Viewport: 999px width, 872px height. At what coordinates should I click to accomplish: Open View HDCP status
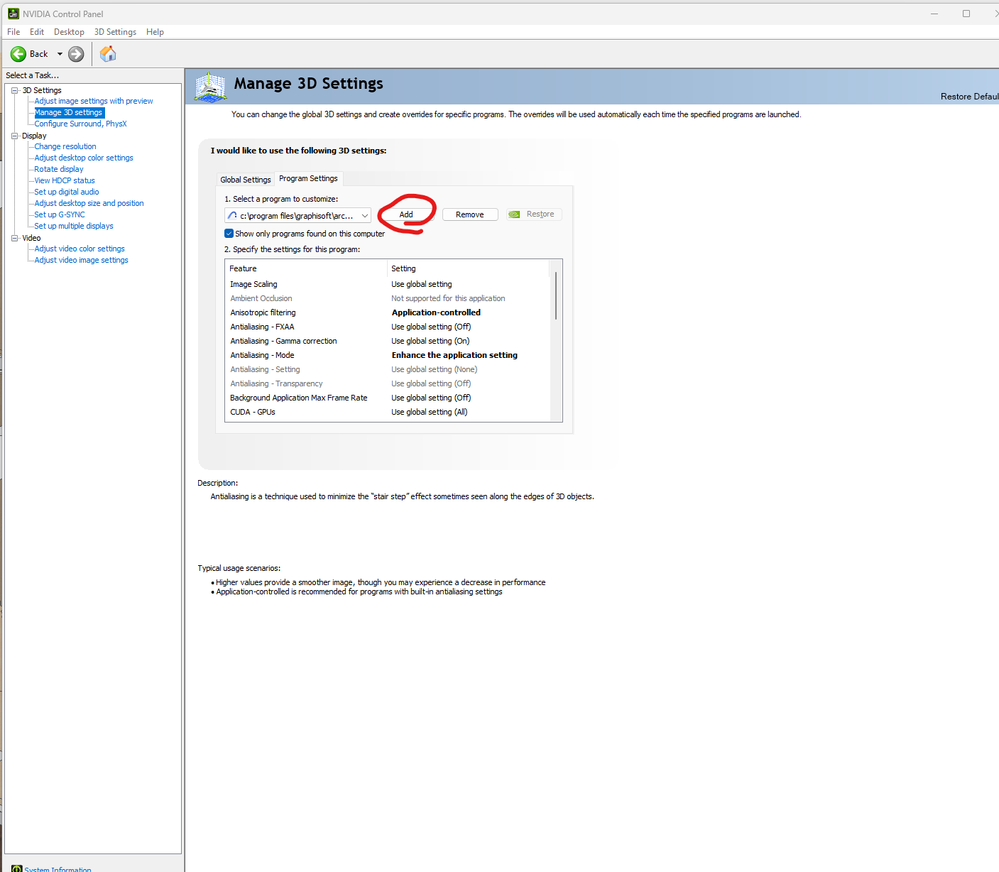pos(64,181)
